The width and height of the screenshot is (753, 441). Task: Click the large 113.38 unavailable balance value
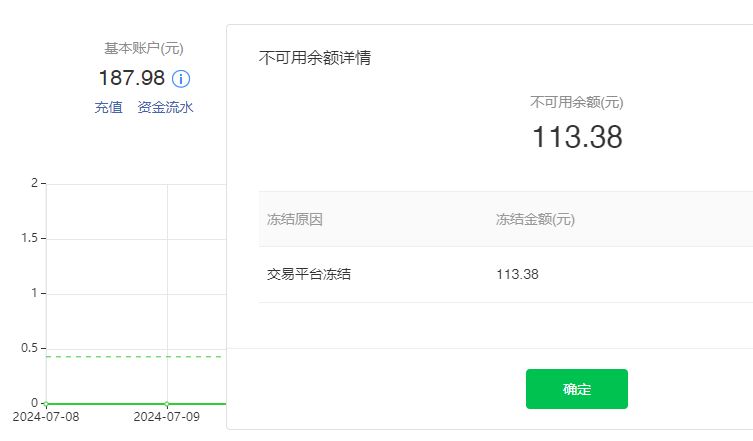click(x=577, y=137)
